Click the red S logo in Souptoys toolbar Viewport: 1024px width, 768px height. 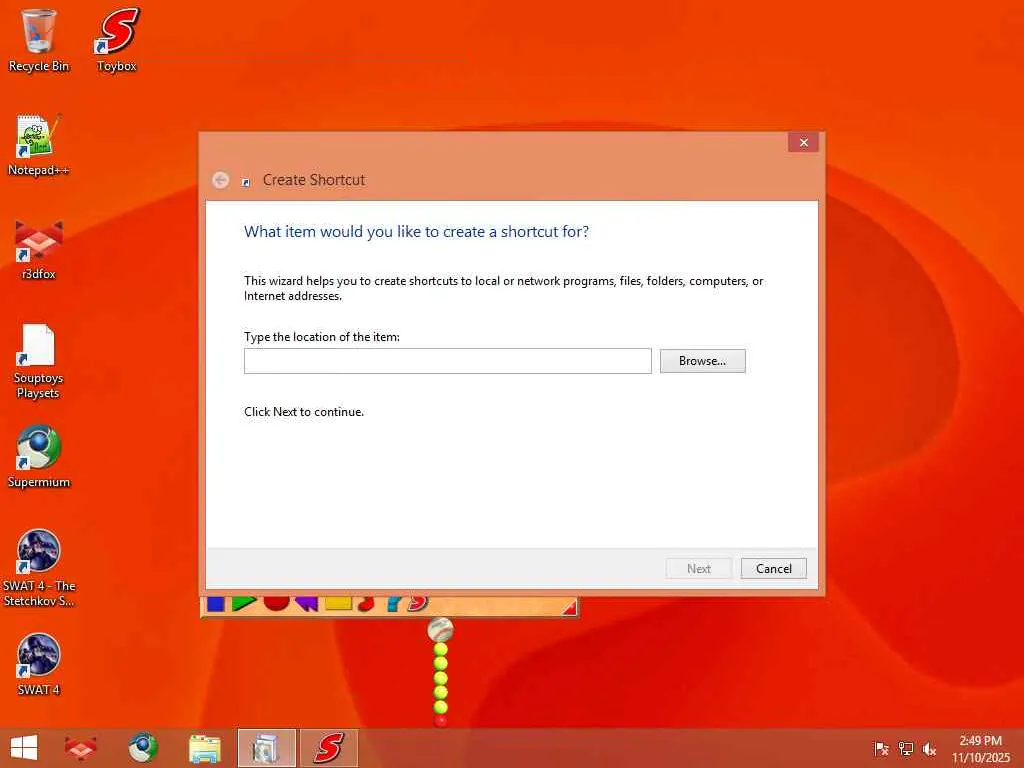(417, 603)
